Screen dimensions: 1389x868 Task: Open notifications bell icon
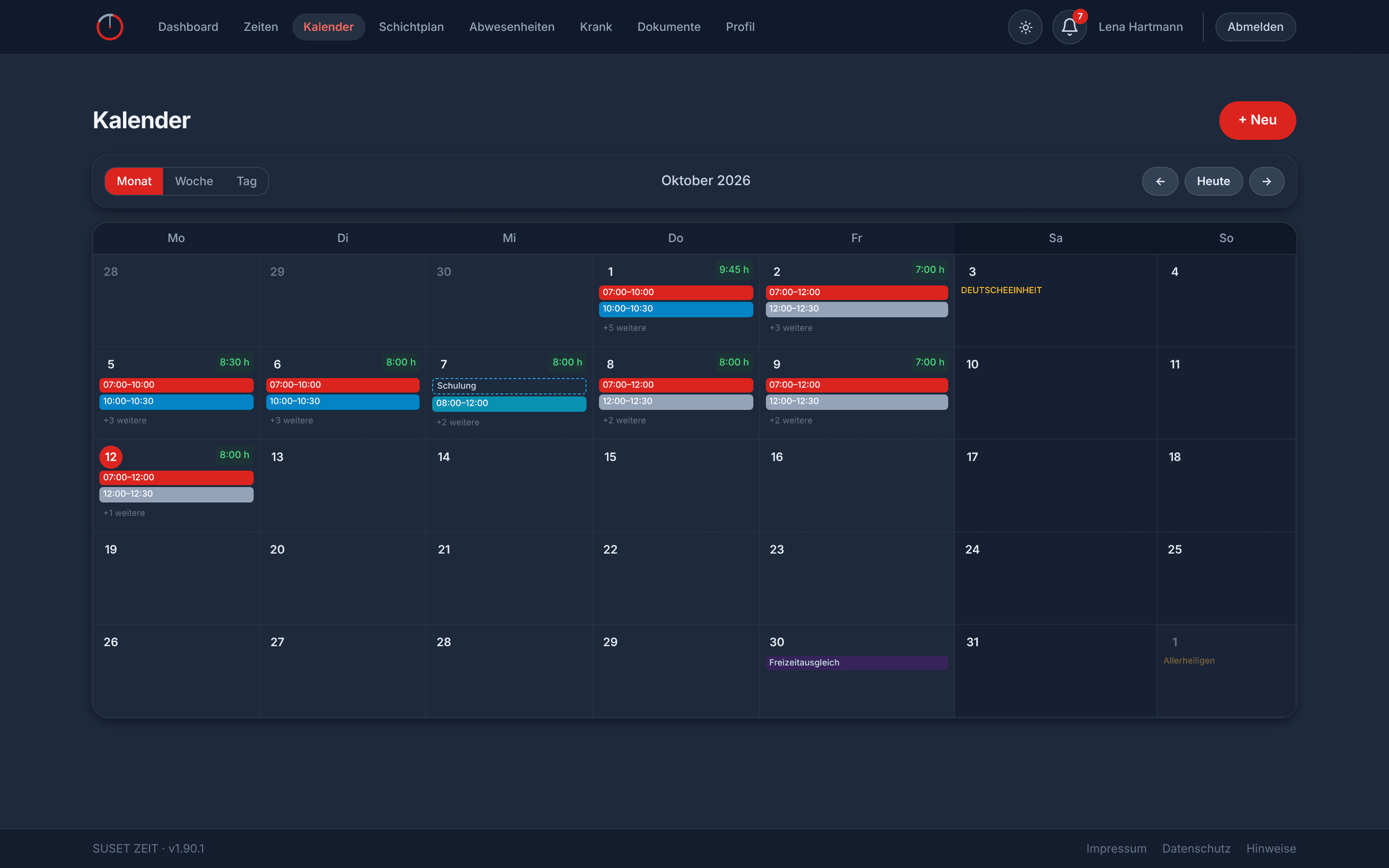(1069, 27)
